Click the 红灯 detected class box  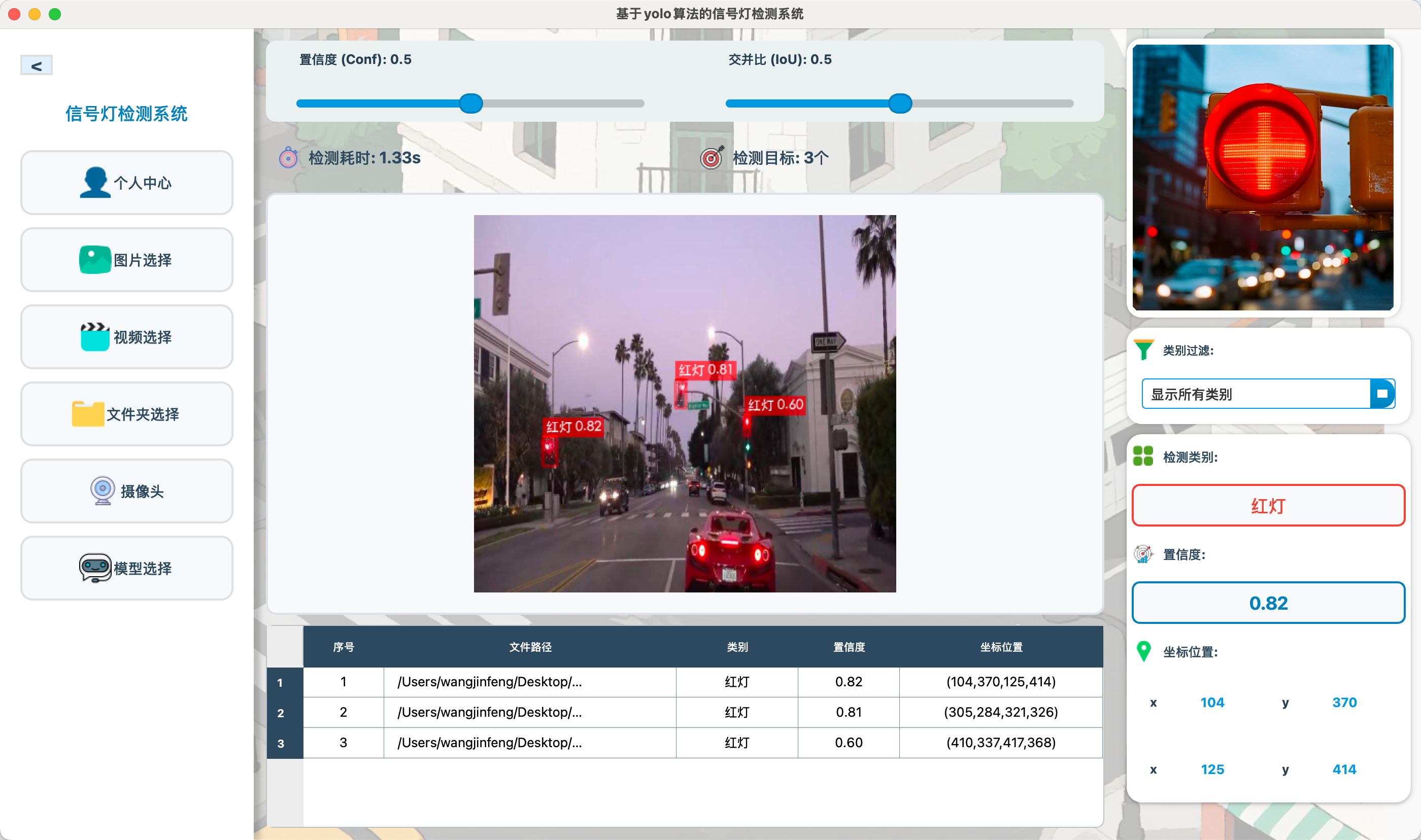click(x=1268, y=506)
